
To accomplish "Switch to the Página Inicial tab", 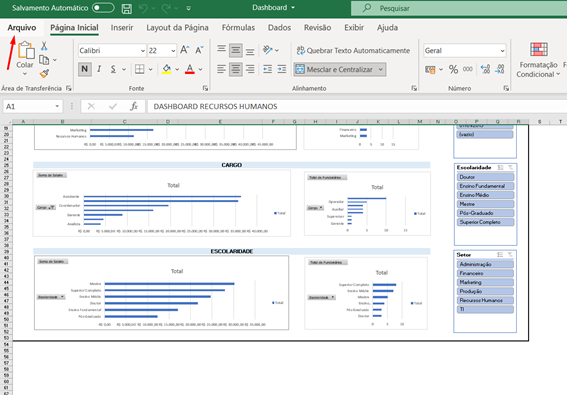I will 74,28.
